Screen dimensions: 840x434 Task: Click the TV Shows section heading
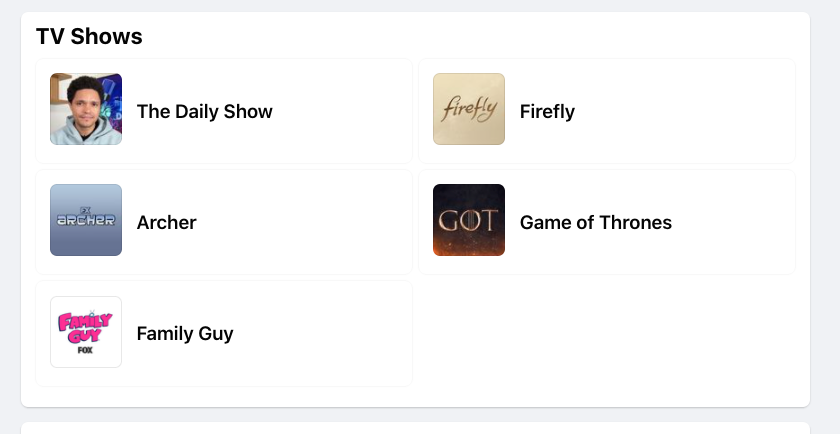coord(89,37)
